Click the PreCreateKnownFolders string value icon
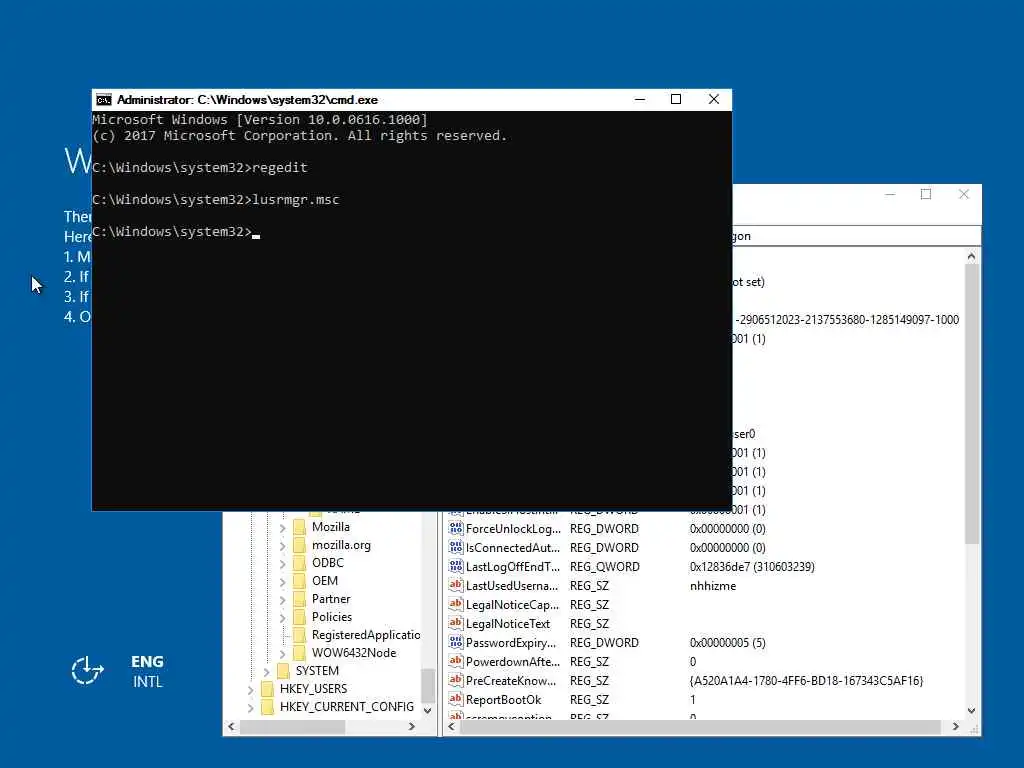 [456, 680]
